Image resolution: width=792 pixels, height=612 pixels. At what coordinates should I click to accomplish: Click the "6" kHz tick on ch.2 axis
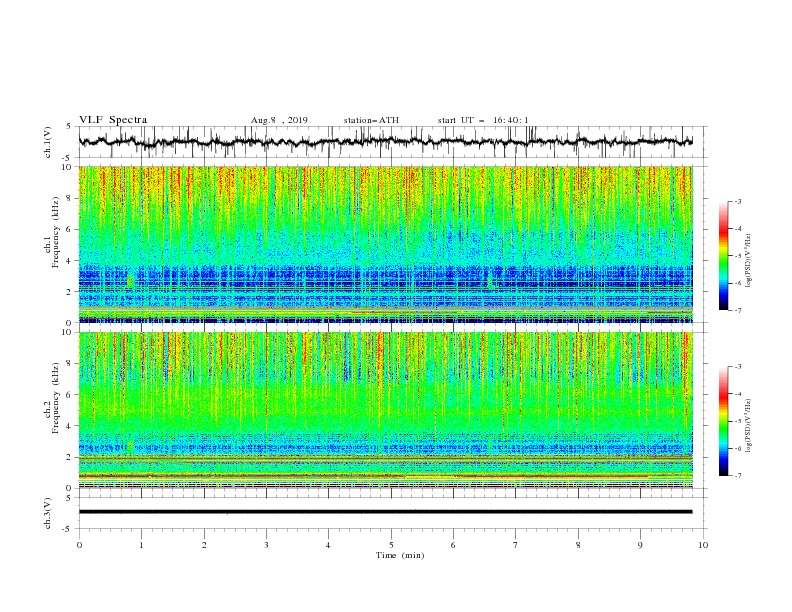(70, 395)
